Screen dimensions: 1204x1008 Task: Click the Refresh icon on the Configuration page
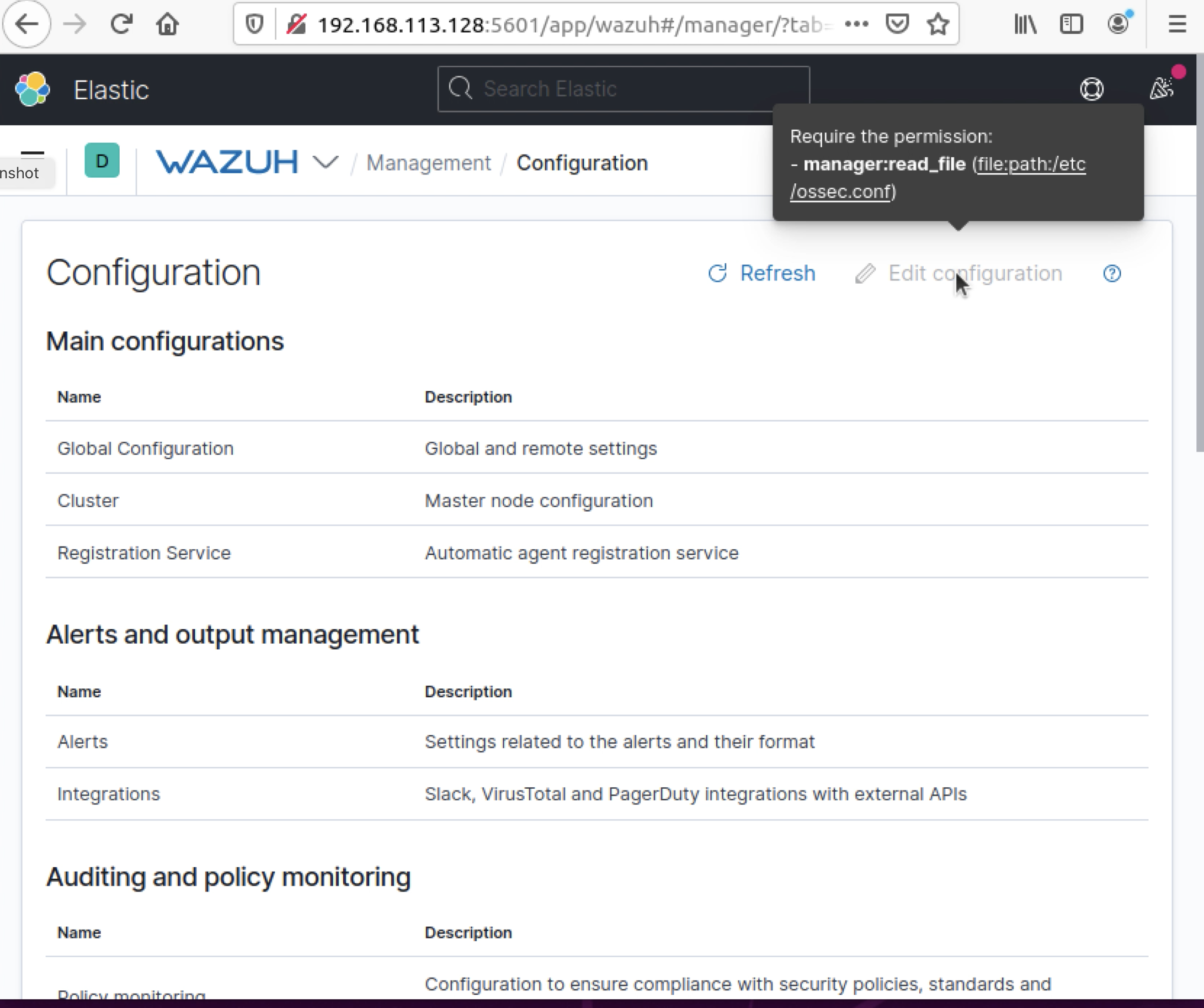[718, 274]
